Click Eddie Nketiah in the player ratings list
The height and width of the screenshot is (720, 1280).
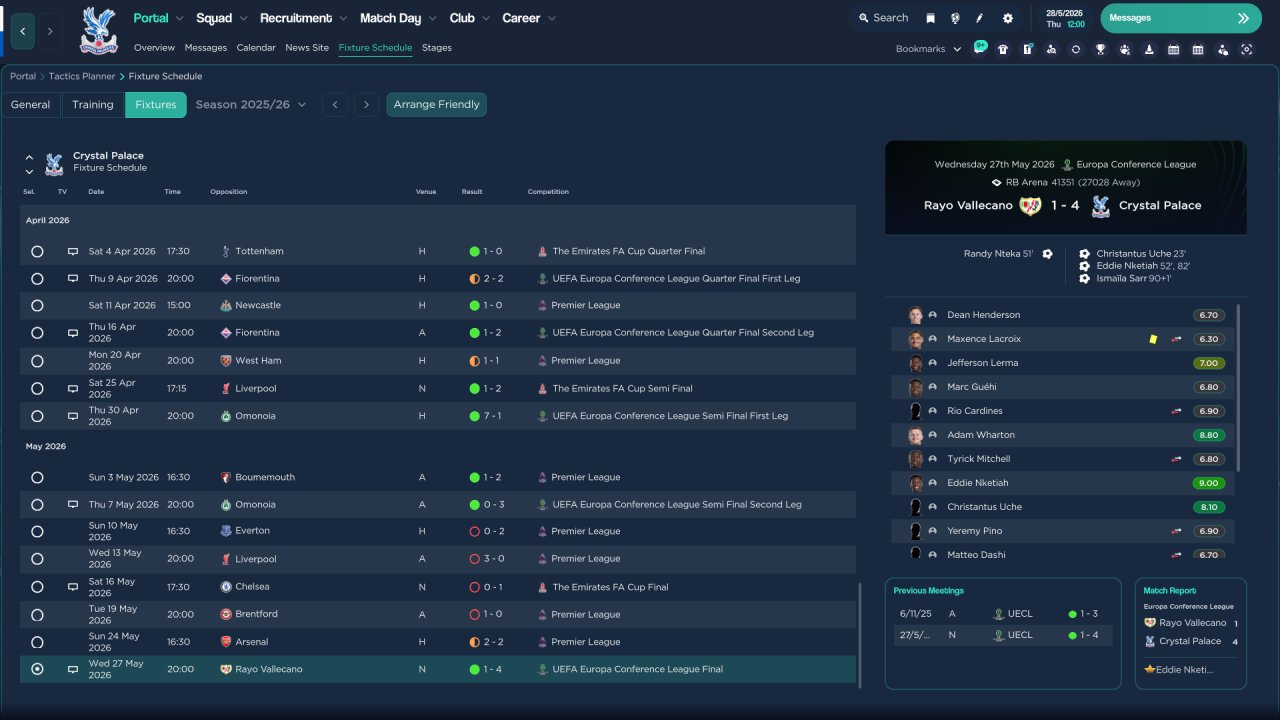pyautogui.click(x=1065, y=483)
